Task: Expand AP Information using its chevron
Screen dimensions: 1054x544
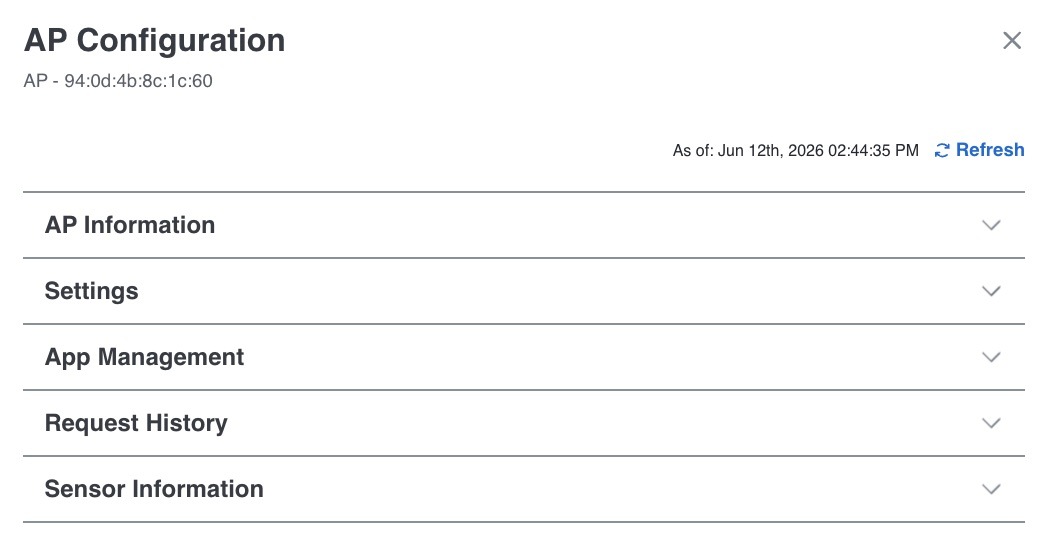Action: tap(991, 225)
